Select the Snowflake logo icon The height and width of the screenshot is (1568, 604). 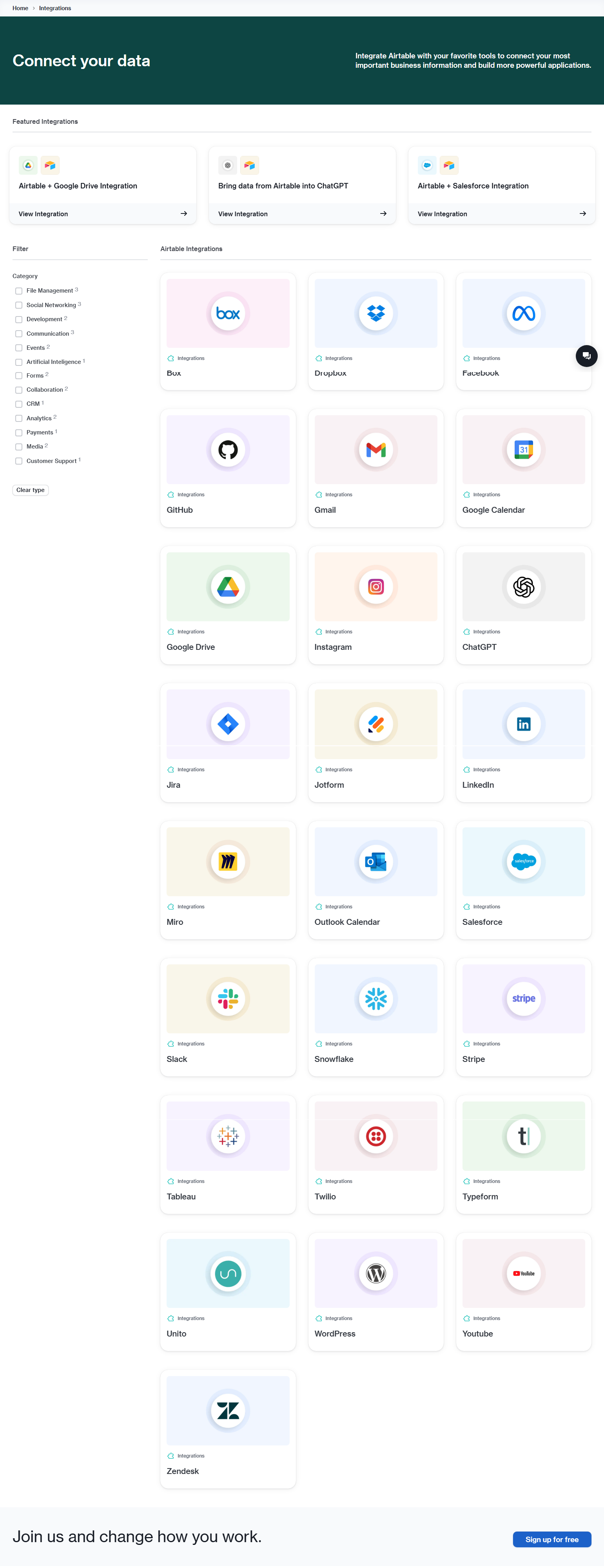coord(375,999)
